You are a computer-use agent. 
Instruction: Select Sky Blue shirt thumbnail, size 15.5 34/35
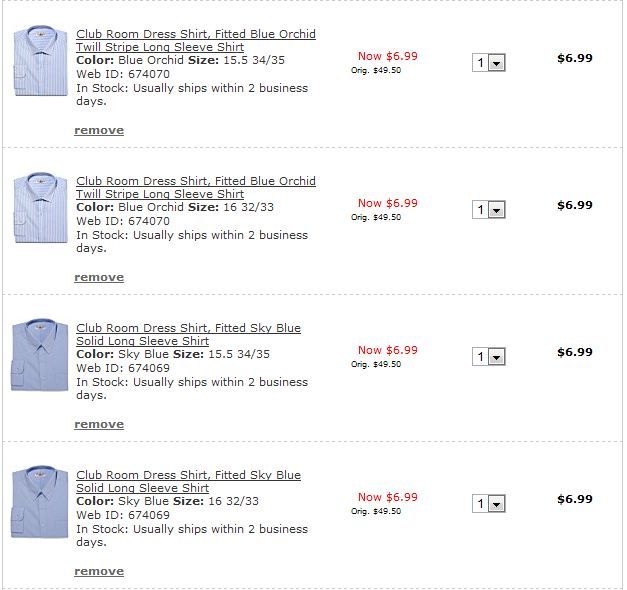tap(40, 355)
